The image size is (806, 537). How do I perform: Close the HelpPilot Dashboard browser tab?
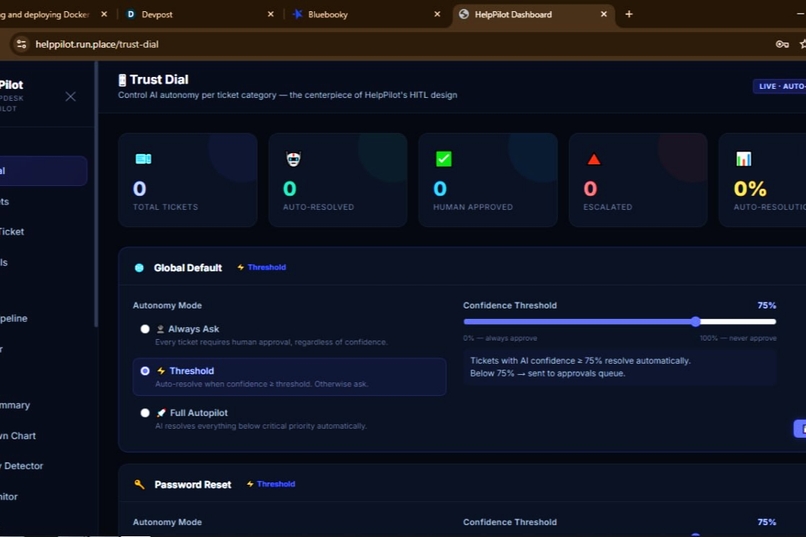click(604, 14)
